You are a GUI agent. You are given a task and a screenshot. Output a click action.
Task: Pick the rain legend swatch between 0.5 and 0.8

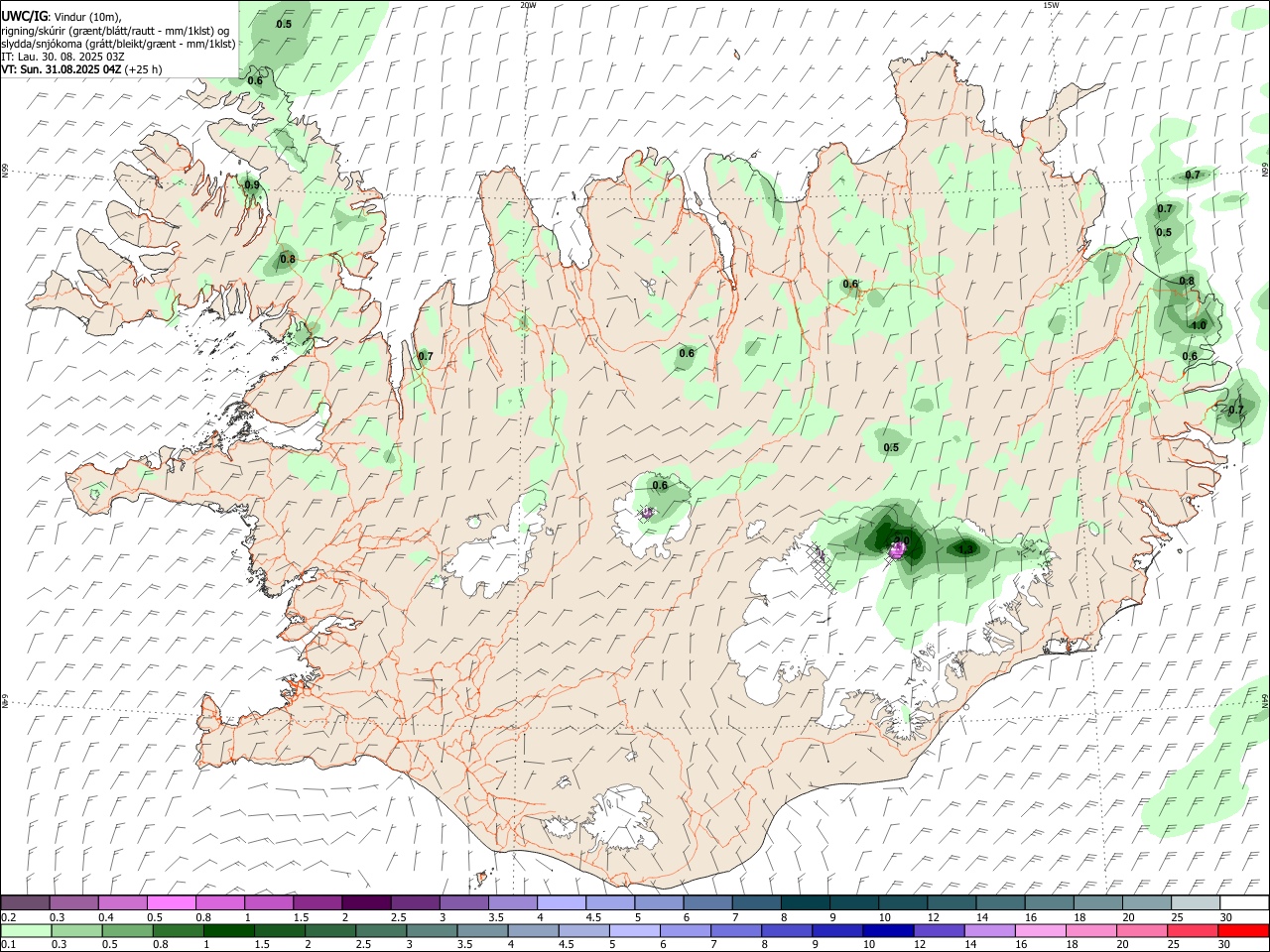[x=127, y=930]
